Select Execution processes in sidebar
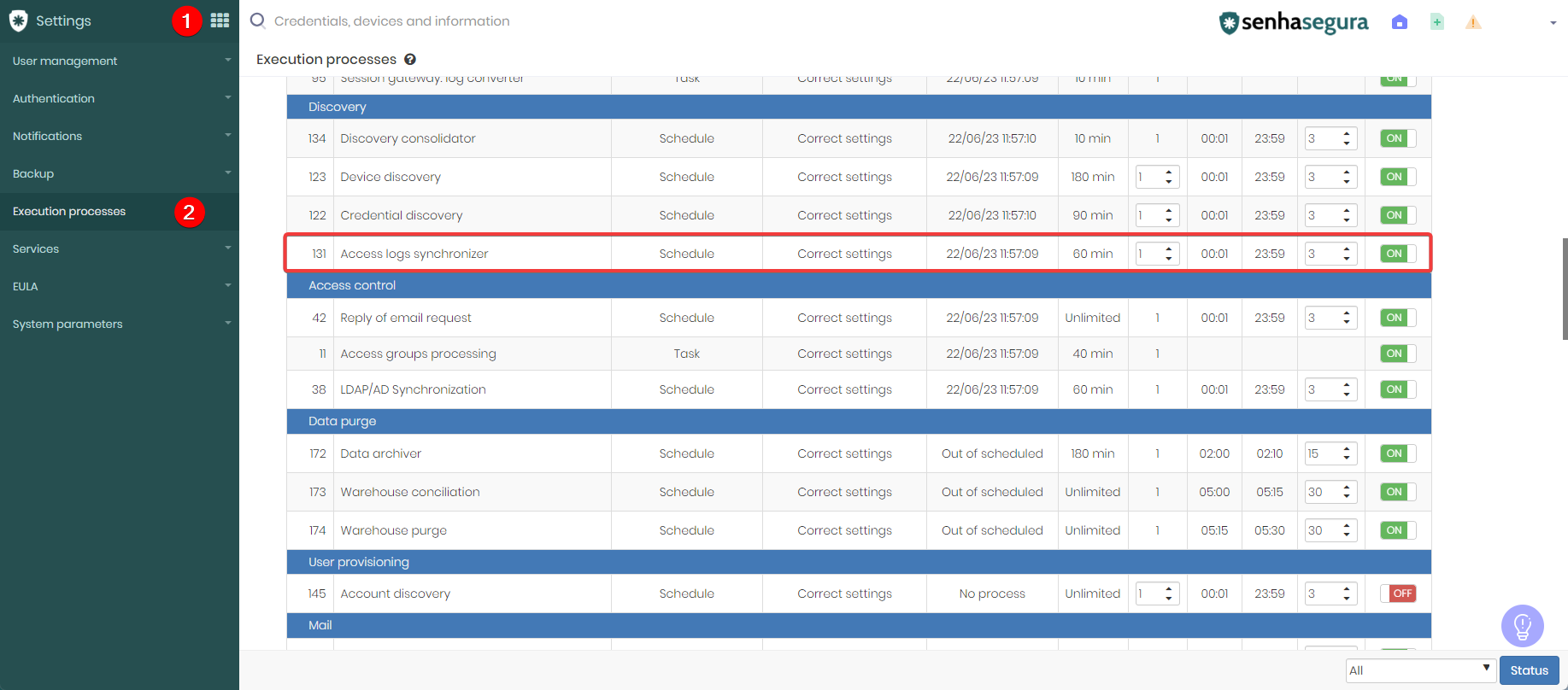Viewport: 1568px width, 690px height. [x=120, y=211]
